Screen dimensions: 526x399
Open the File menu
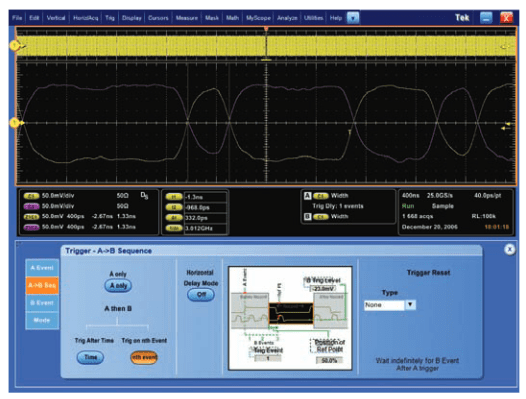click(17, 18)
